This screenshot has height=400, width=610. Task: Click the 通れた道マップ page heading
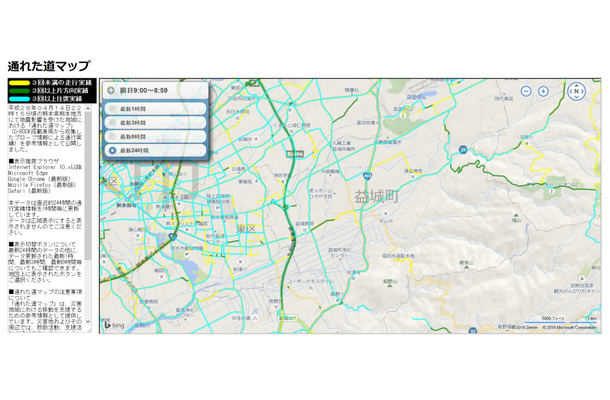click(x=49, y=66)
